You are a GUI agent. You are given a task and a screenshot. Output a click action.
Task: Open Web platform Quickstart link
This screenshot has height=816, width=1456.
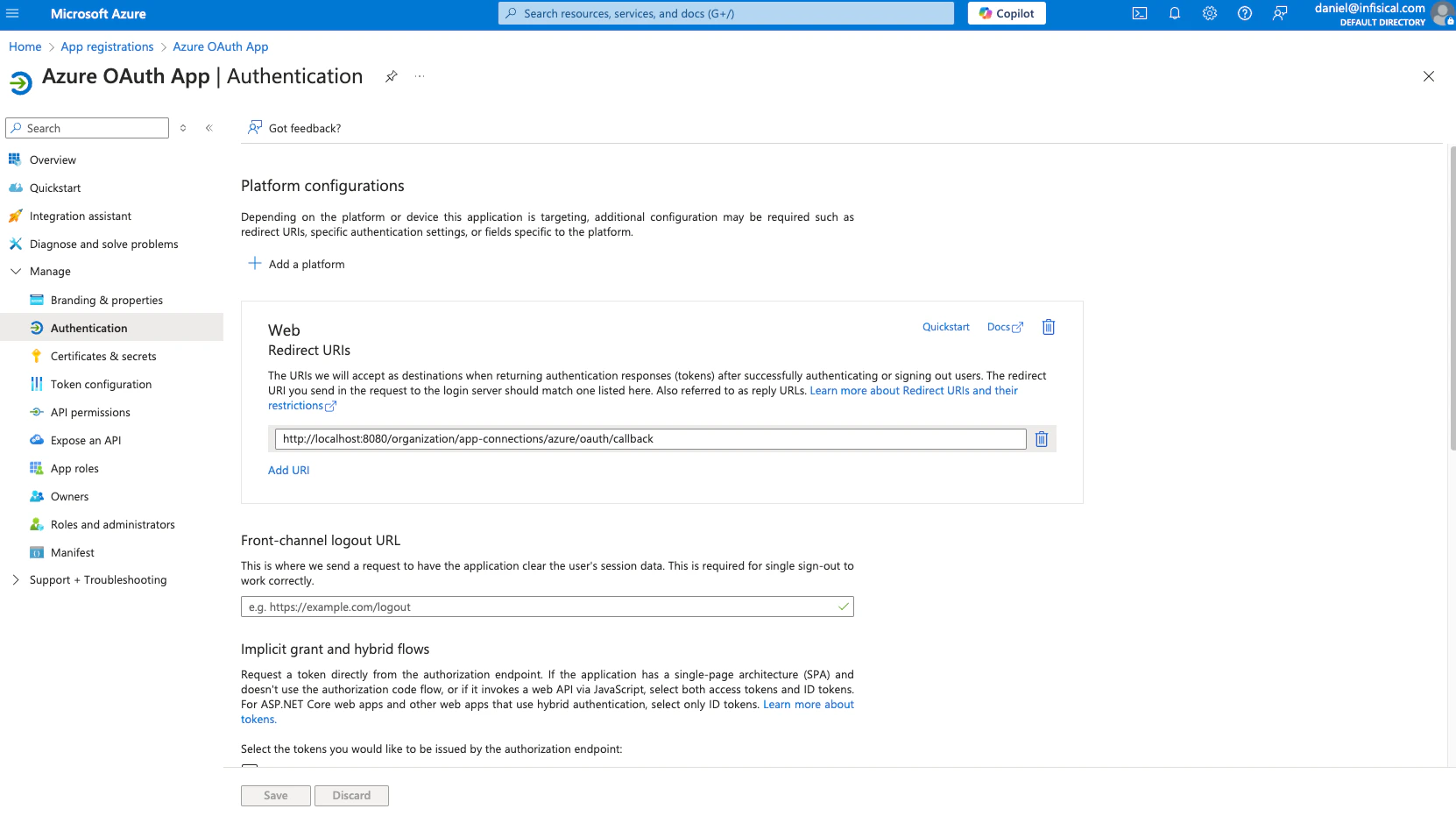click(x=946, y=327)
